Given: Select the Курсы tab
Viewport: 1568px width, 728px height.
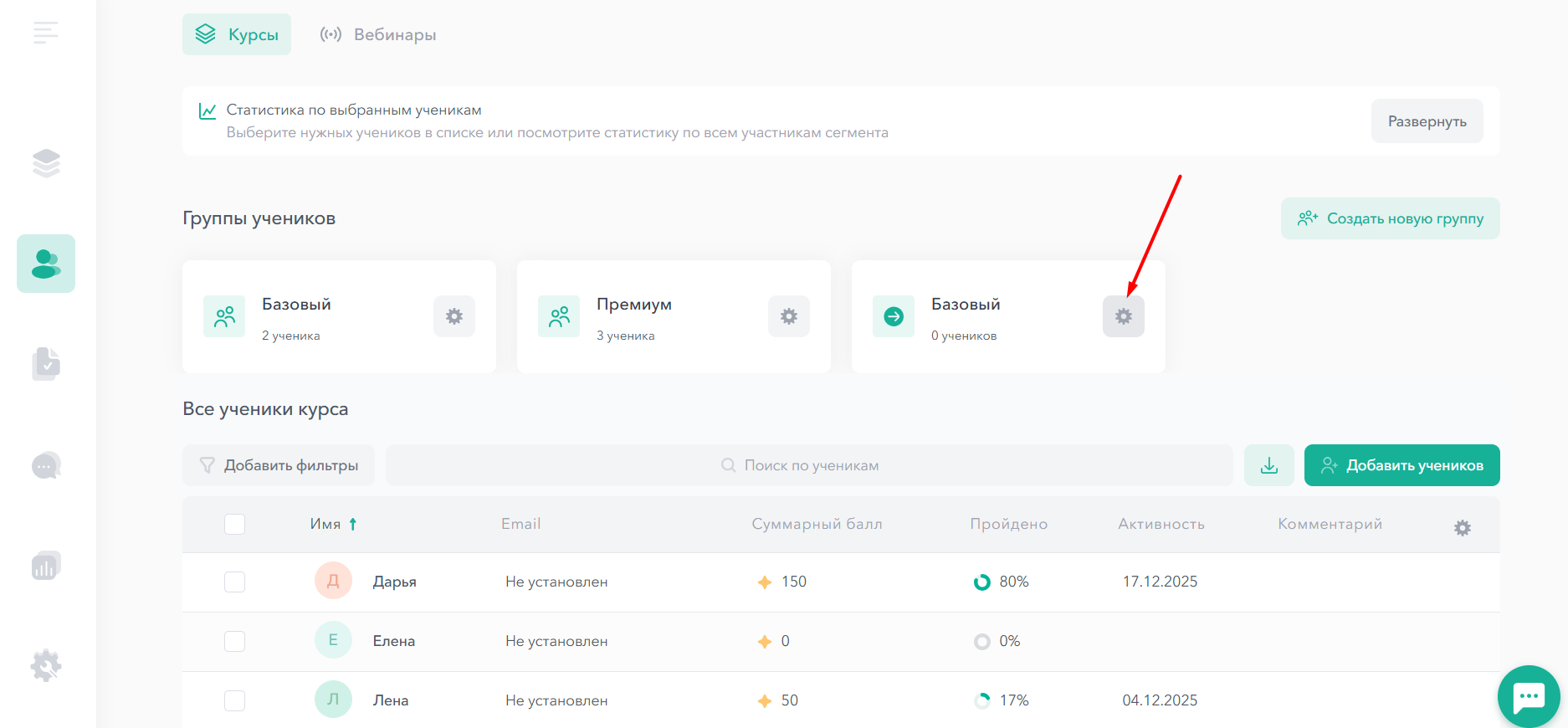Looking at the screenshot, I should [237, 34].
